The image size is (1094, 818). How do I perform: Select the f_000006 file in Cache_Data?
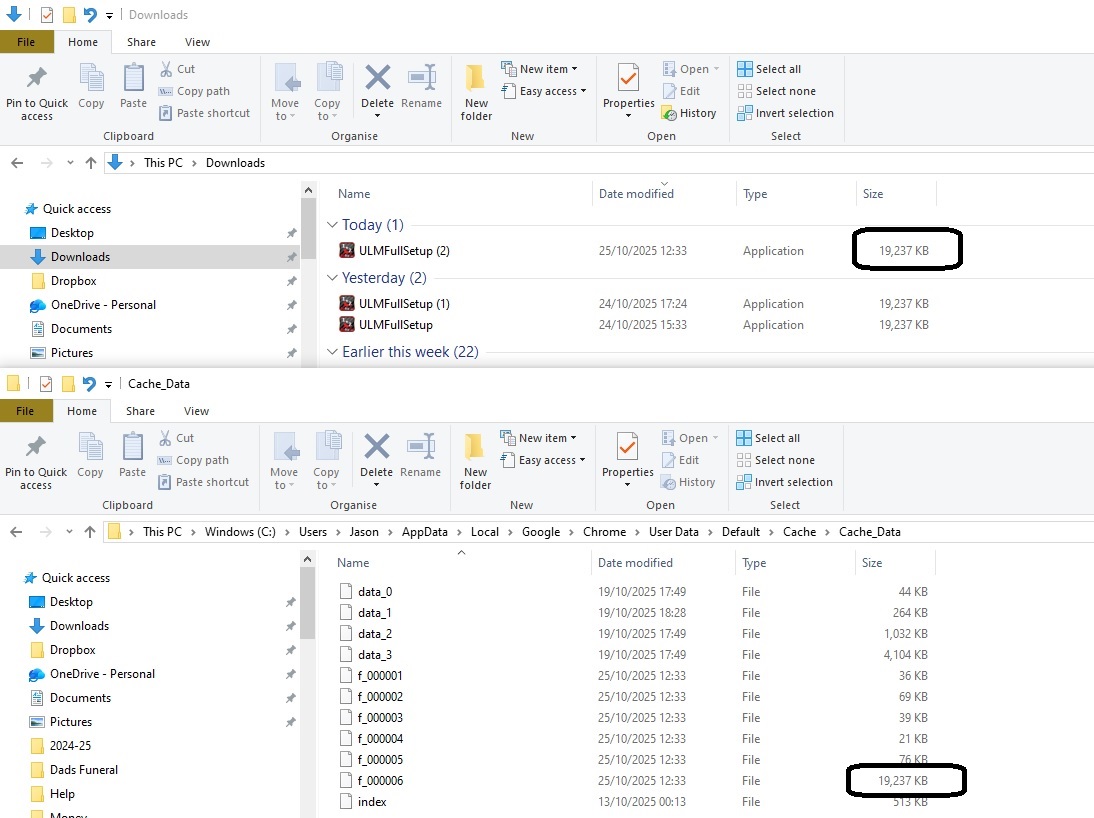380,781
